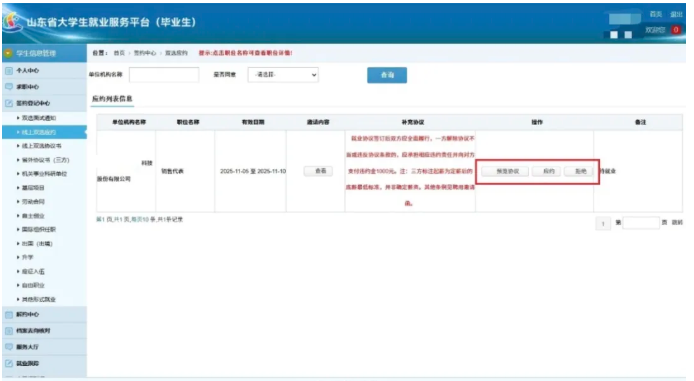
Task: Select 基层项目 sidebar item
Action: point(33,188)
